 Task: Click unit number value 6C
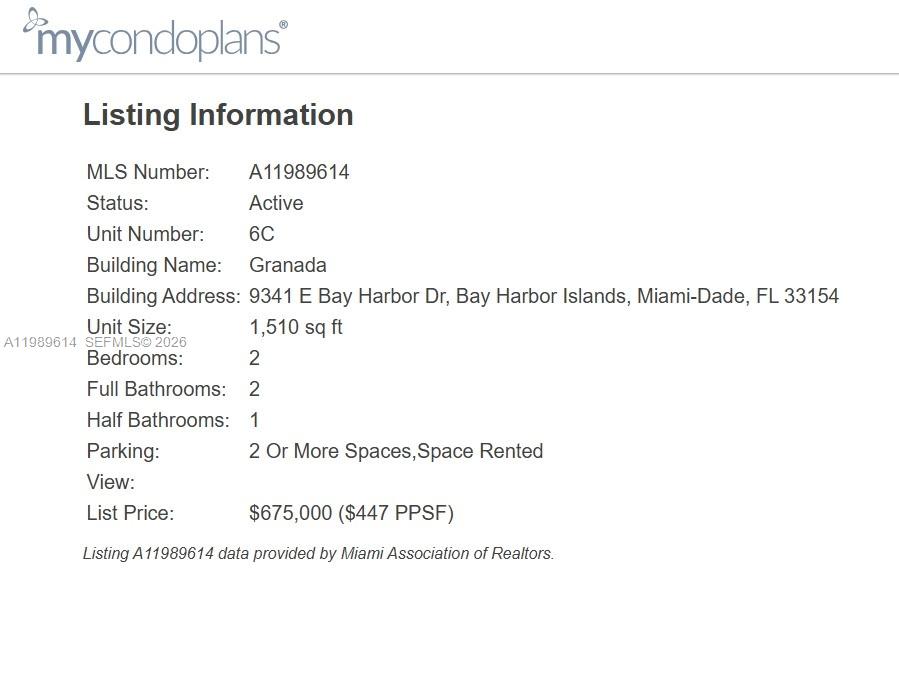pos(261,234)
